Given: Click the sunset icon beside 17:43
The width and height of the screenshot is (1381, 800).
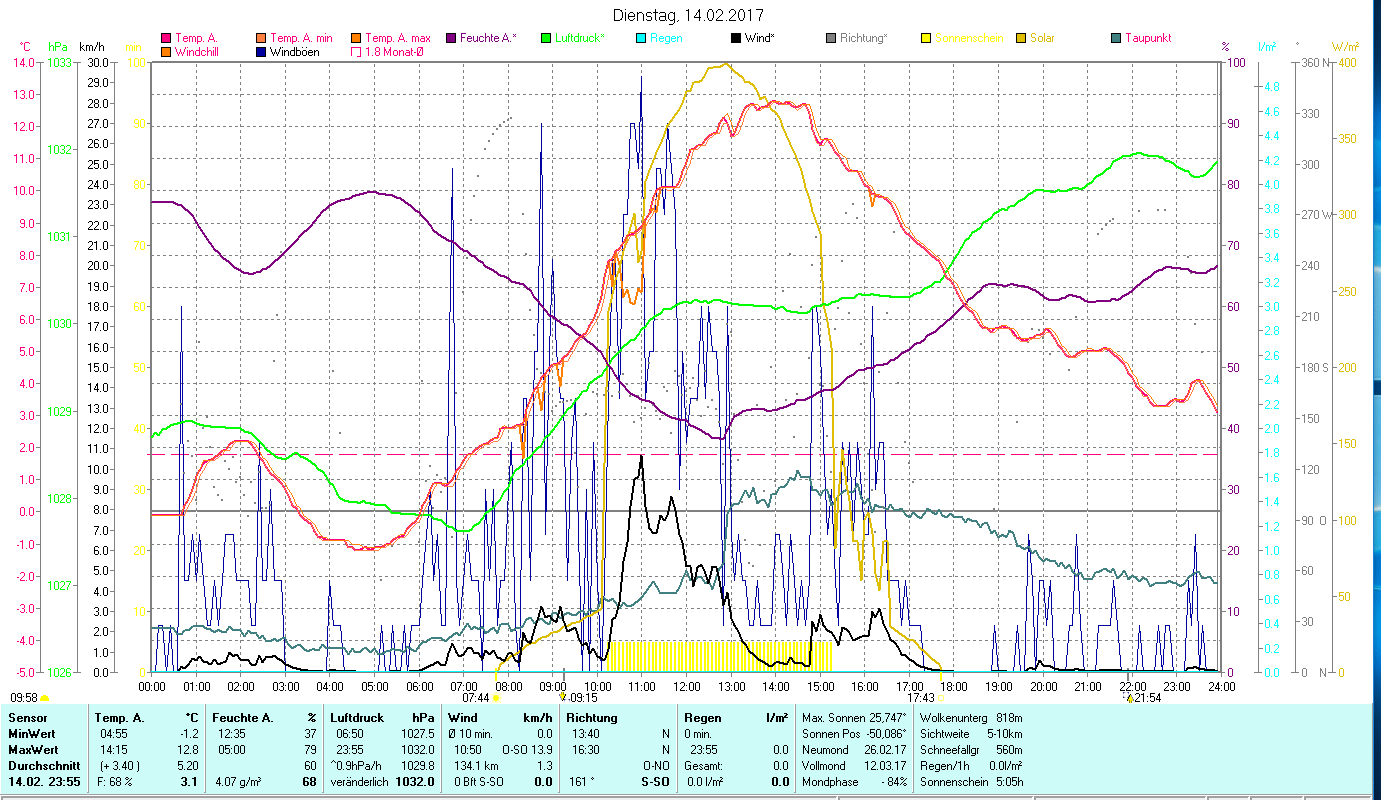Looking at the screenshot, I should (x=941, y=698).
